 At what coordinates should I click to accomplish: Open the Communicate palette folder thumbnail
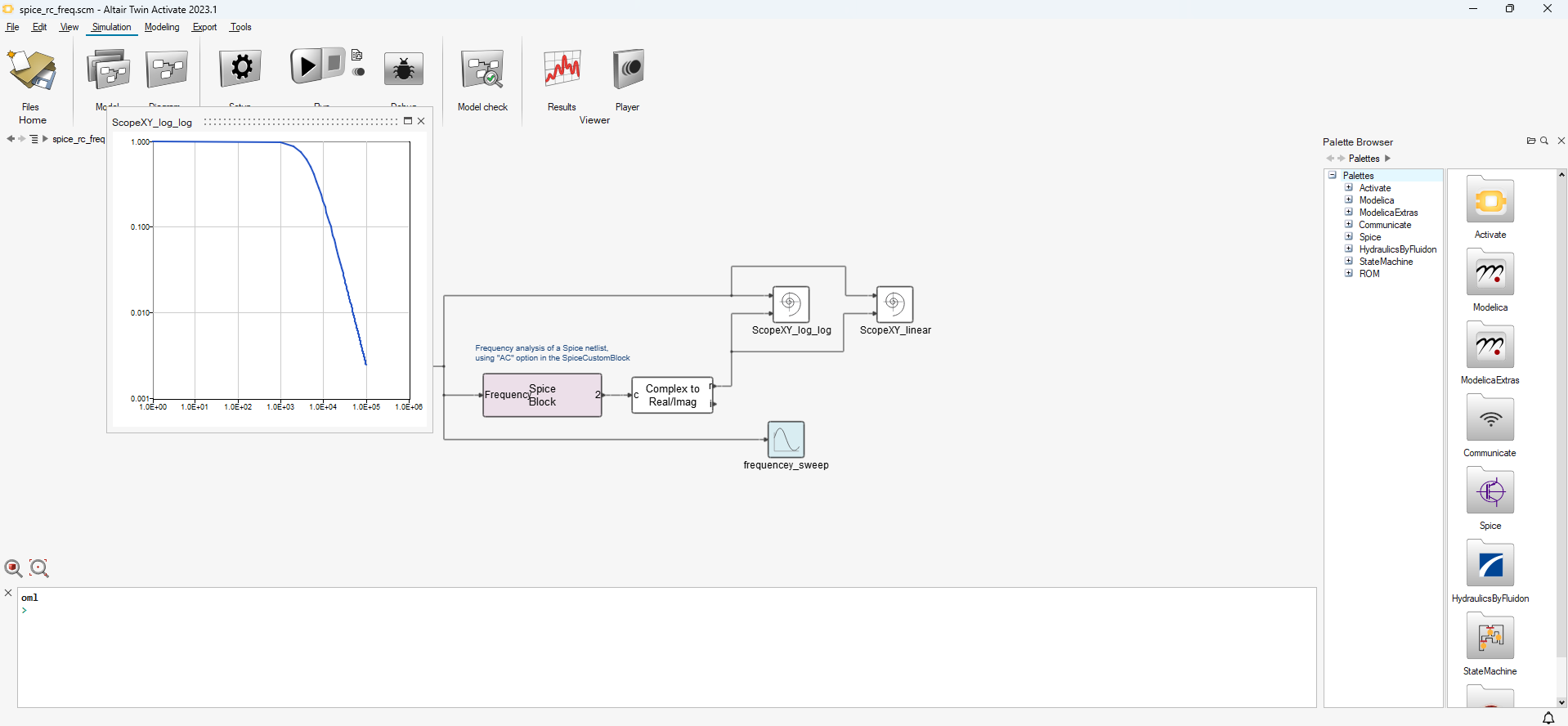click(x=1490, y=418)
